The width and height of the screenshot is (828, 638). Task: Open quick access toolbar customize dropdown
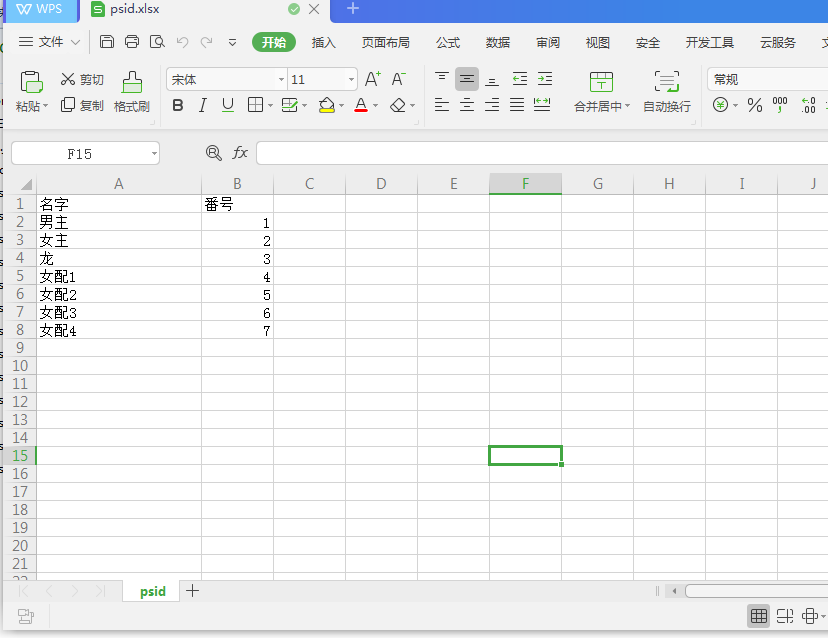tap(232, 42)
